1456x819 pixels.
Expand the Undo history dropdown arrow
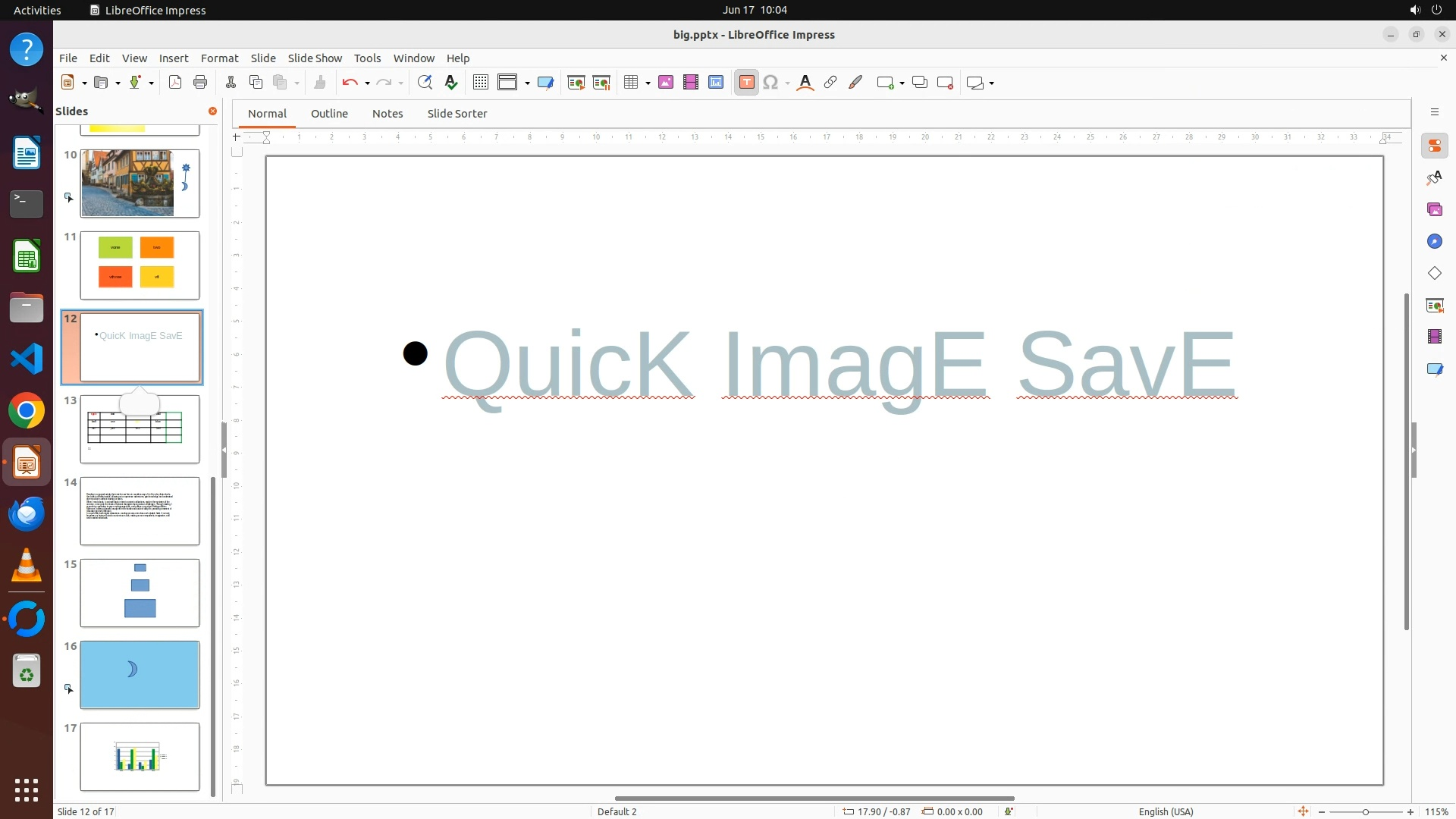tap(367, 83)
